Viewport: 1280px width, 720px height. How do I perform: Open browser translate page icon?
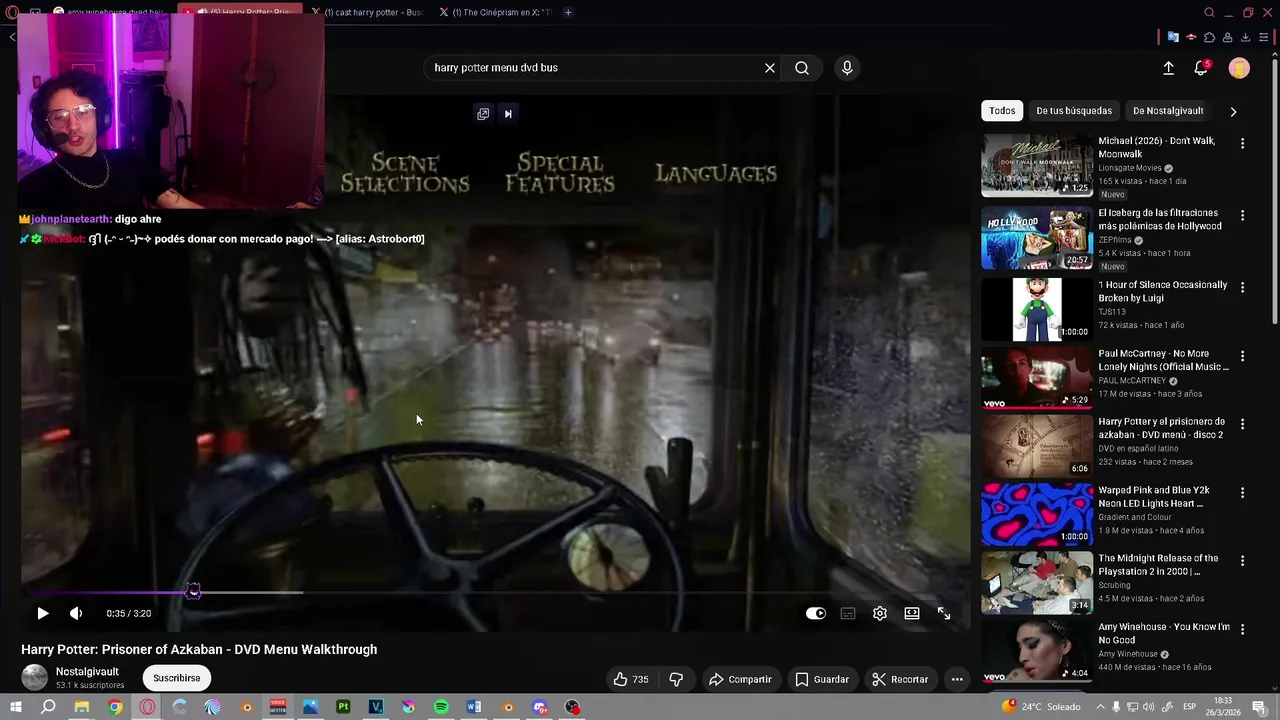(1173, 37)
